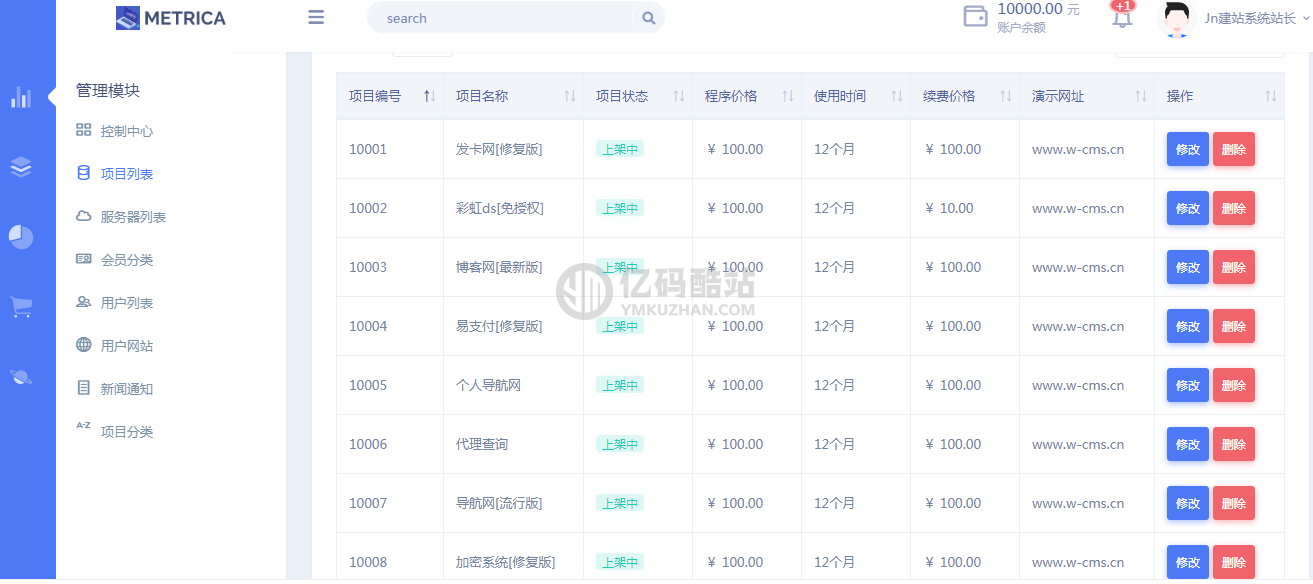The height and width of the screenshot is (584, 1313).
Task: Click the search magnifier icon
Action: (x=648, y=18)
